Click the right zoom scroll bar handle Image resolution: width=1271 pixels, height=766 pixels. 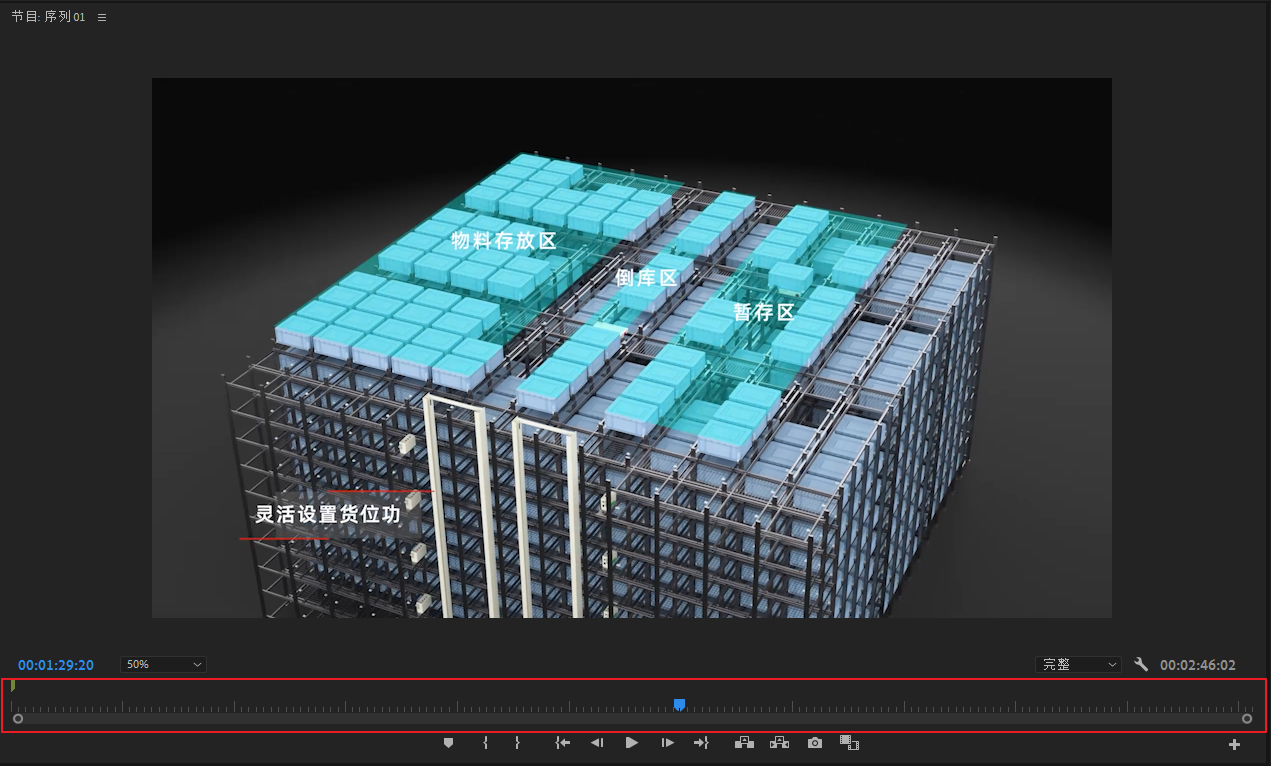point(1247,718)
